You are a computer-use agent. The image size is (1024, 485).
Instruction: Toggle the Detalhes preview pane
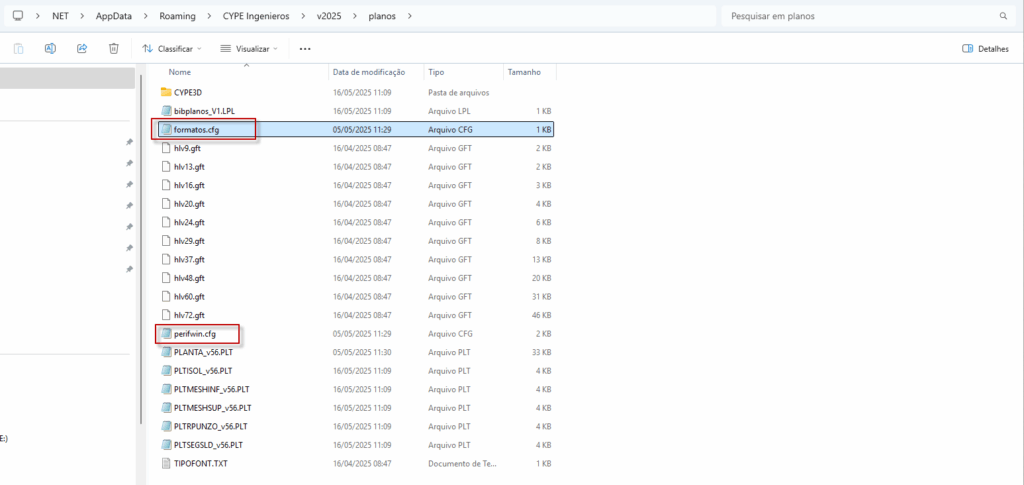point(985,48)
